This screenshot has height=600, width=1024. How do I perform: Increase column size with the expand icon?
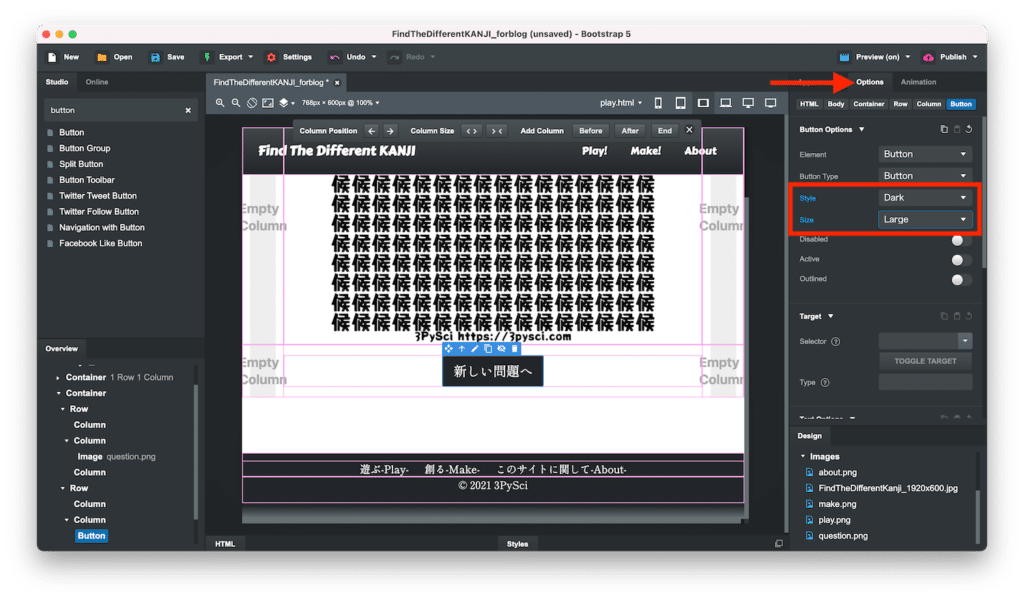pos(471,131)
